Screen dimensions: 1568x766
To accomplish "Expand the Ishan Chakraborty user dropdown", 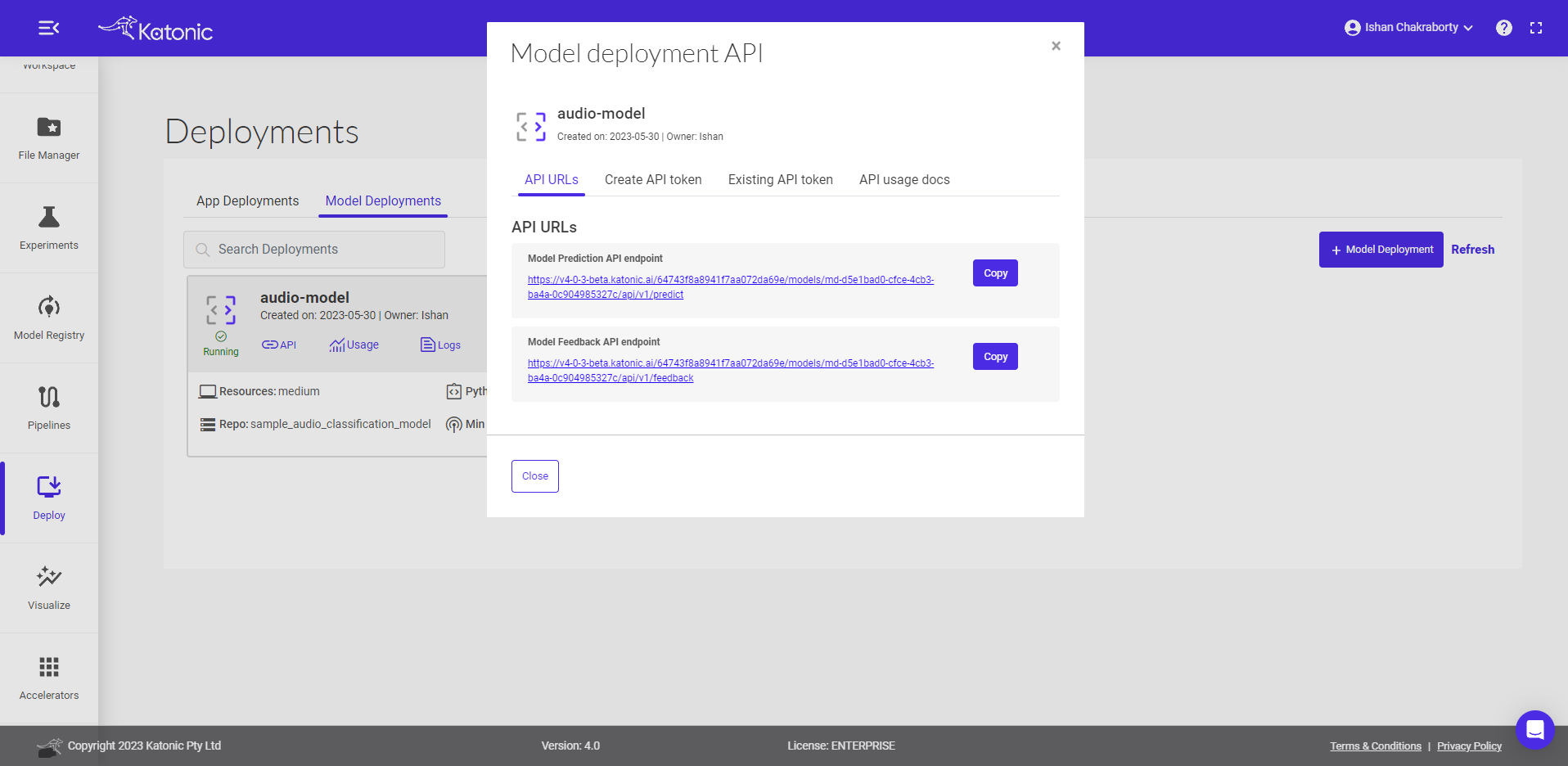I will pos(1469,28).
